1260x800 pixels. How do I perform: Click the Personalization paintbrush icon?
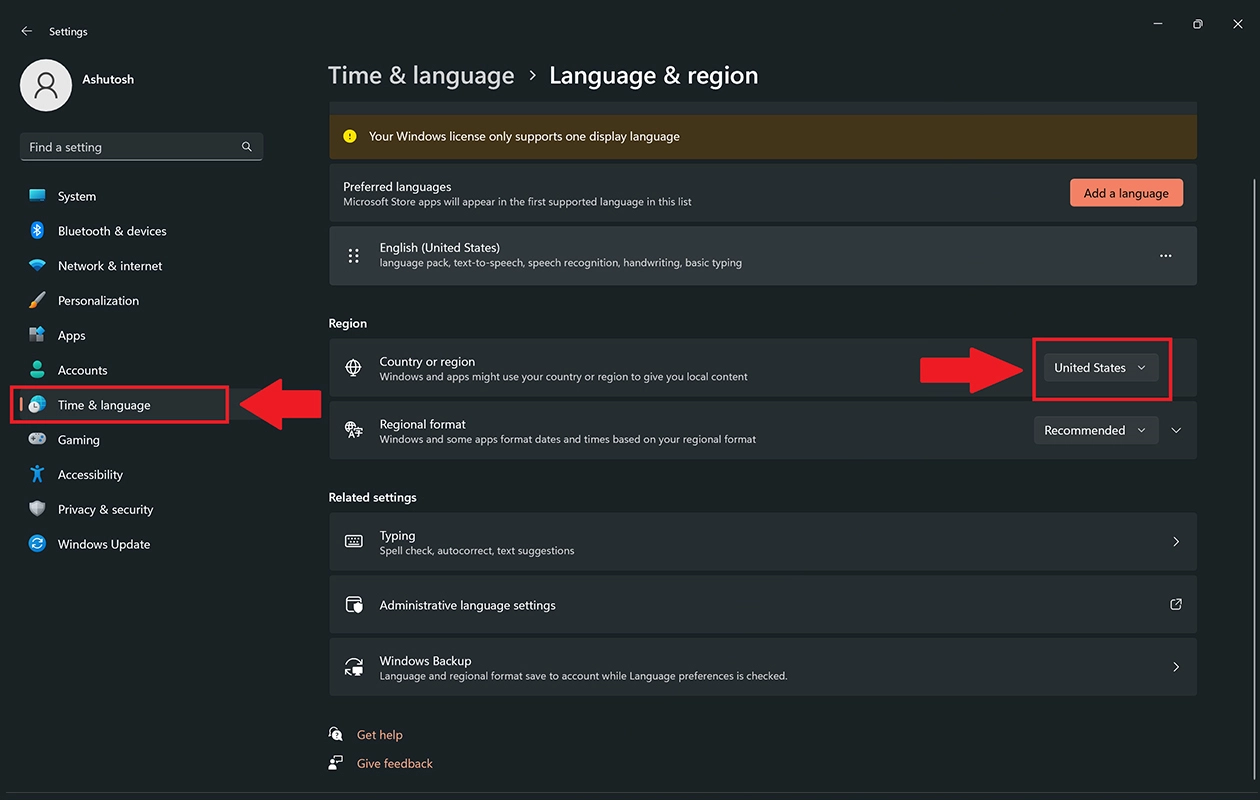pyautogui.click(x=37, y=300)
